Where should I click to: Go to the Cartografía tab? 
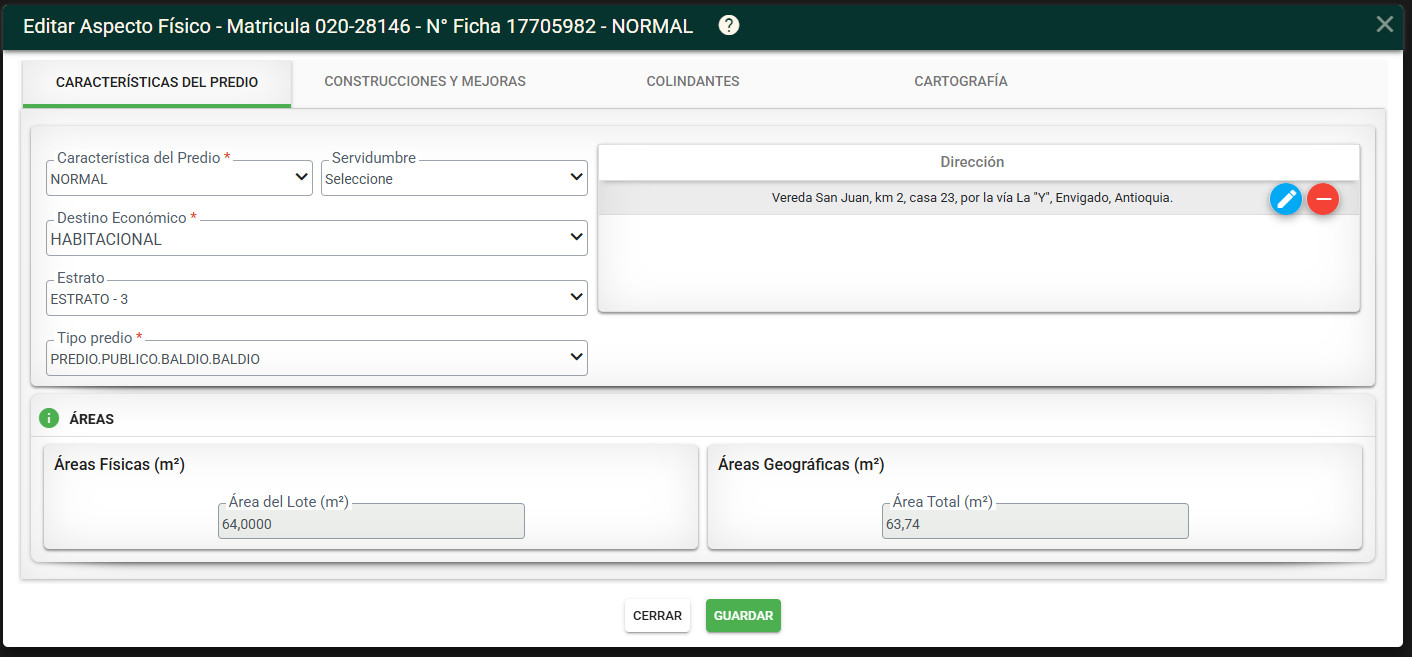[x=961, y=81]
